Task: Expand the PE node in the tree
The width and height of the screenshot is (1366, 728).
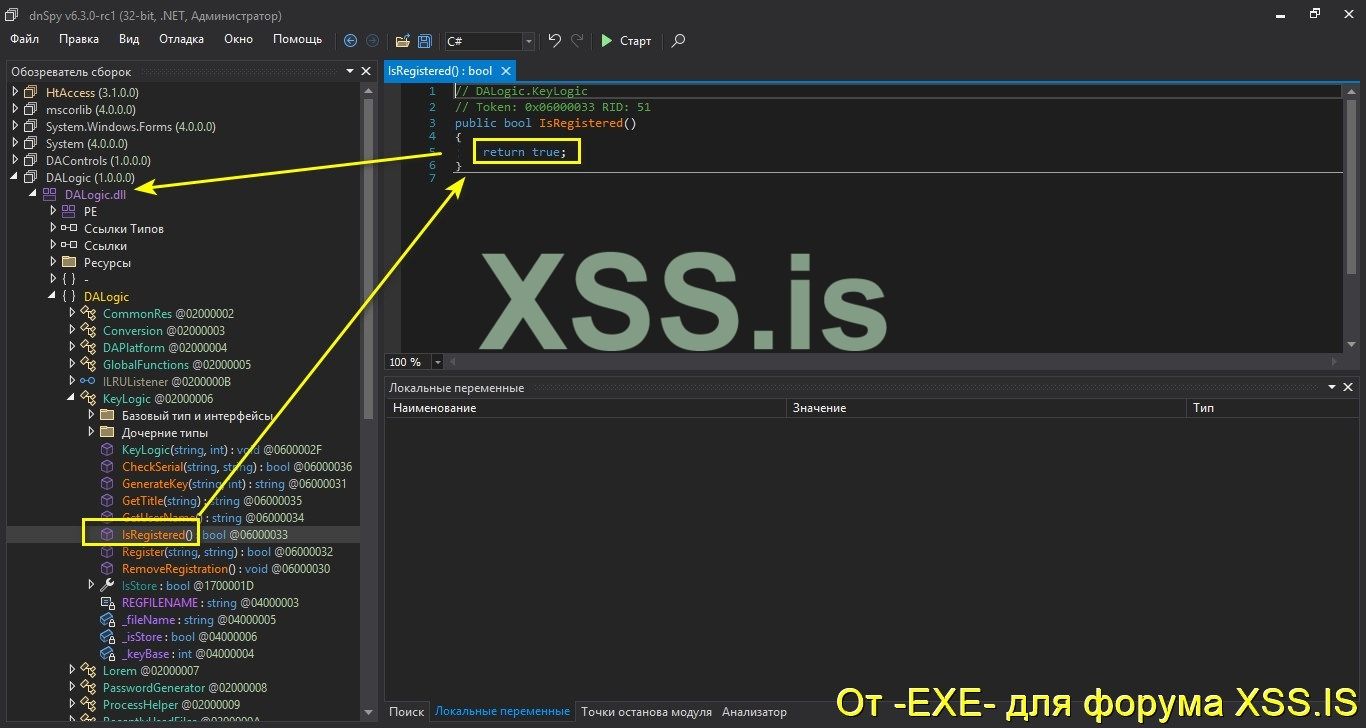Action: click(53, 211)
